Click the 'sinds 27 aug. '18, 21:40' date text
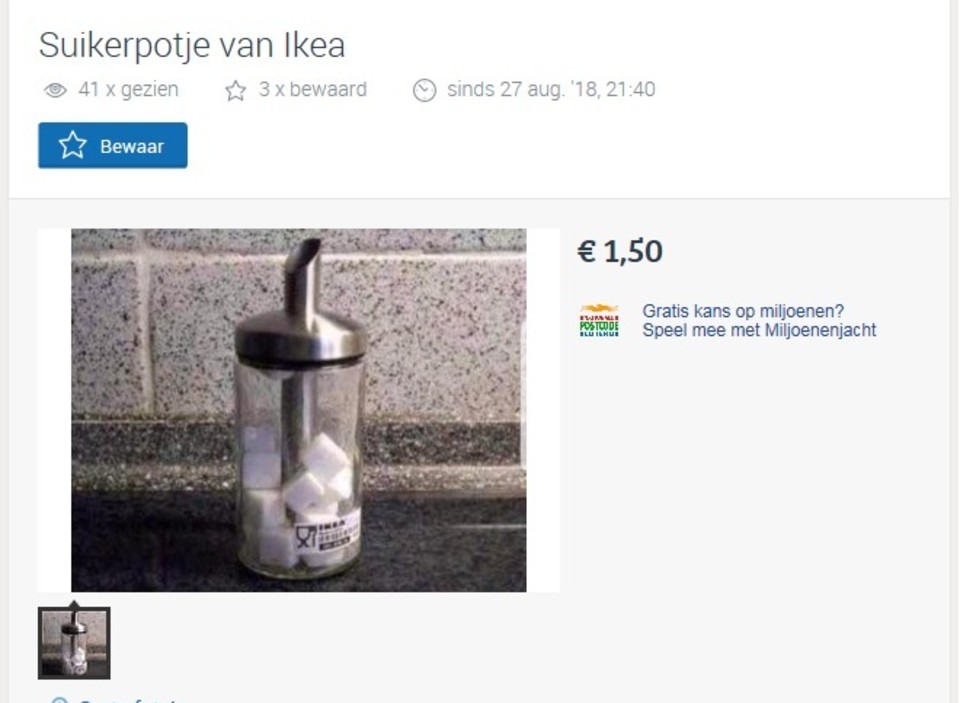 (x=551, y=89)
